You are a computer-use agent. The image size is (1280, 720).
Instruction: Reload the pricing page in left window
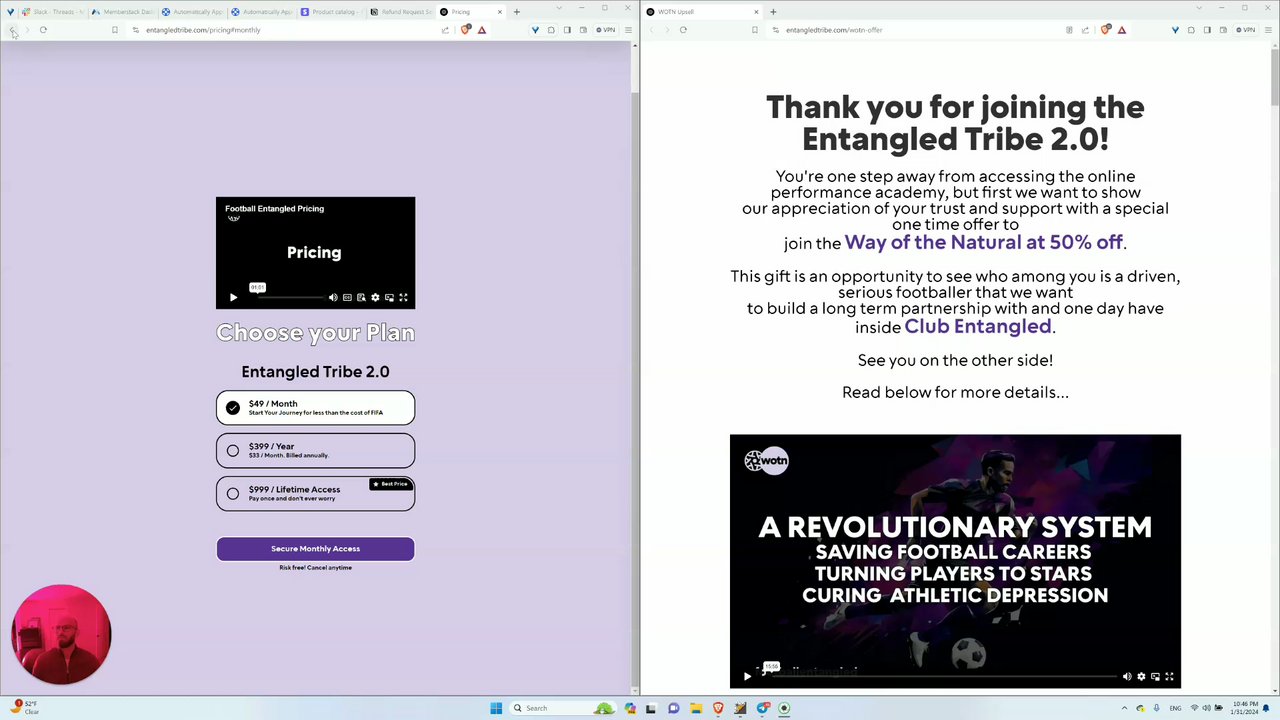pos(43,30)
